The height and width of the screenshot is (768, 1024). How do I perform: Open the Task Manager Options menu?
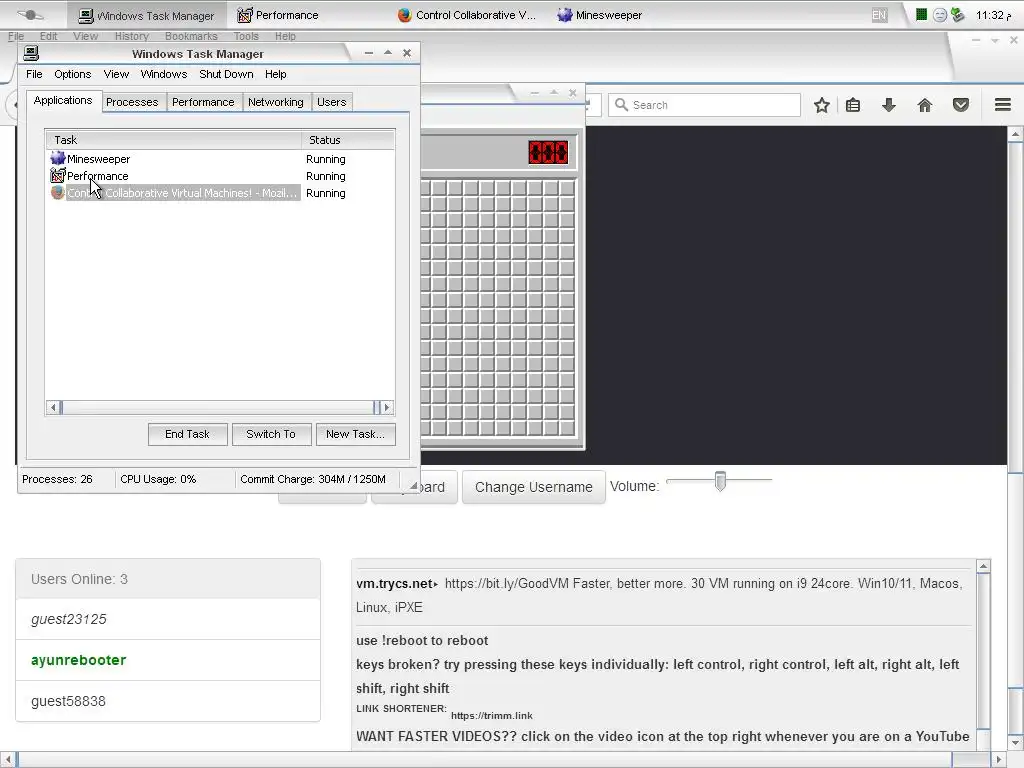tap(72, 74)
